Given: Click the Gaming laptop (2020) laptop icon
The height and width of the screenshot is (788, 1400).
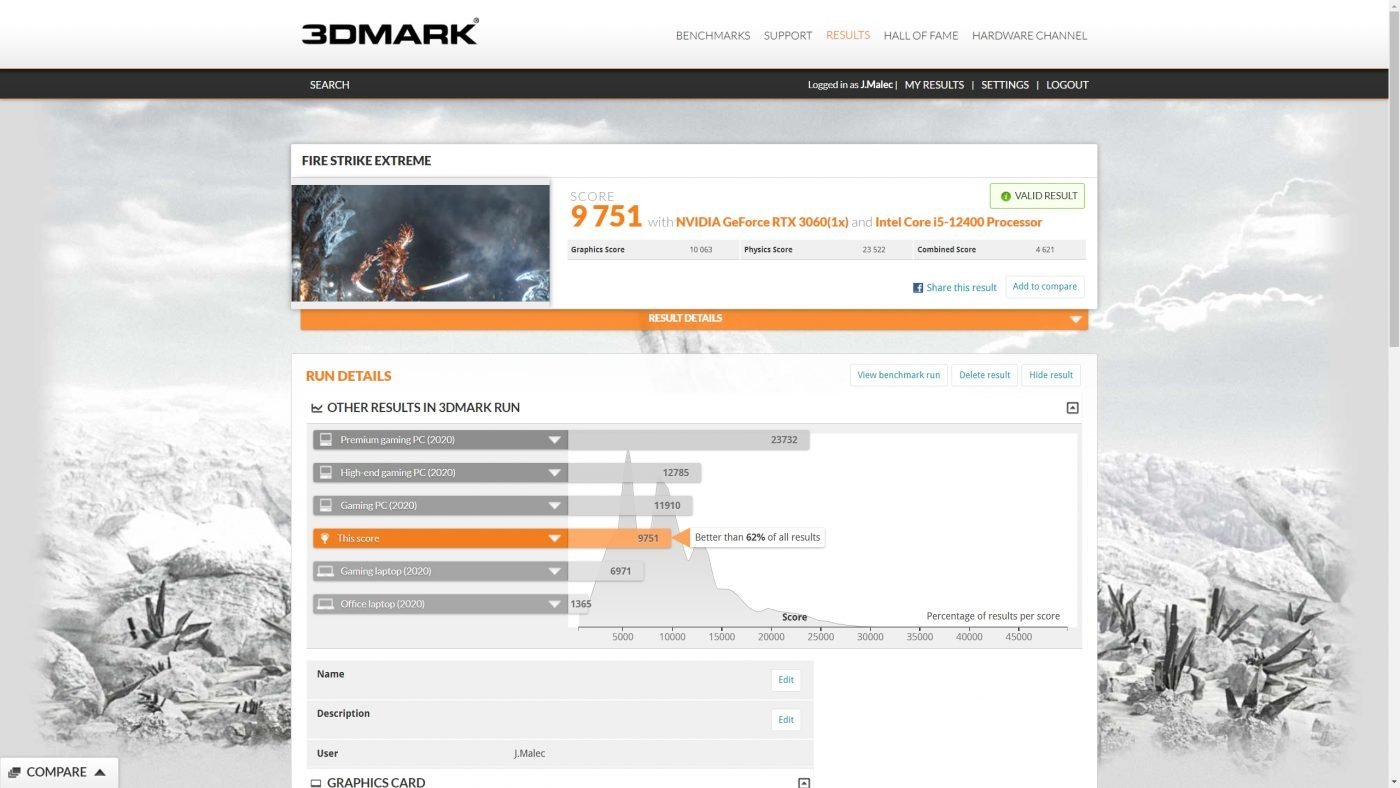Looking at the screenshot, I should (x=325, y=572).
